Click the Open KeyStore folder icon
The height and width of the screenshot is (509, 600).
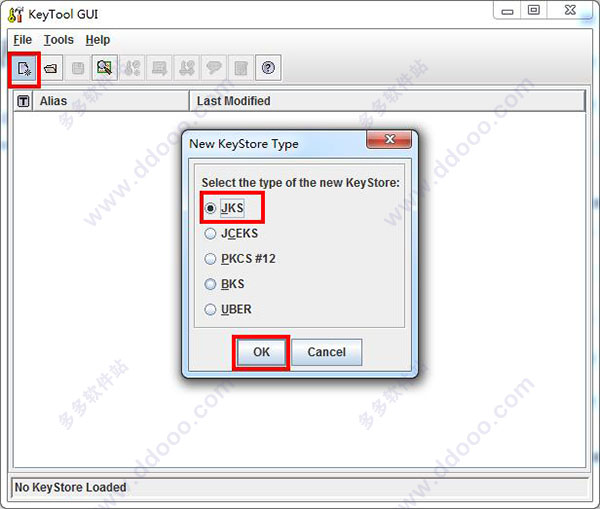[51, 68]
